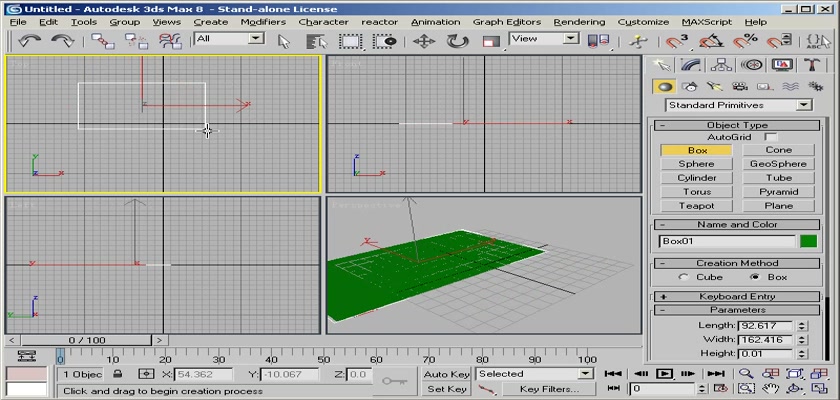The image size is (840, 400).
Task: Click the Torus primitive button
Action: [696, 192]
